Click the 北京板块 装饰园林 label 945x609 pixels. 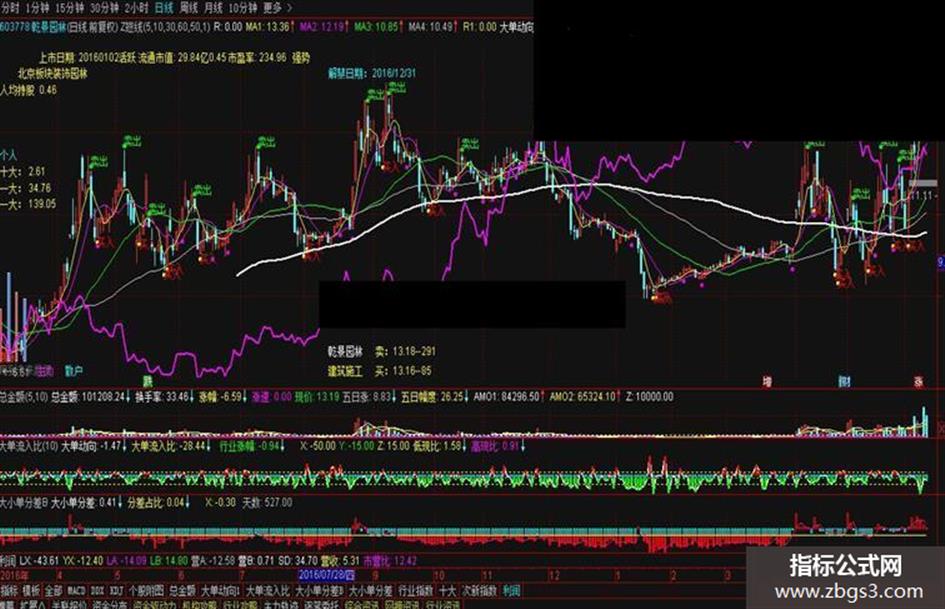point(52,74)
